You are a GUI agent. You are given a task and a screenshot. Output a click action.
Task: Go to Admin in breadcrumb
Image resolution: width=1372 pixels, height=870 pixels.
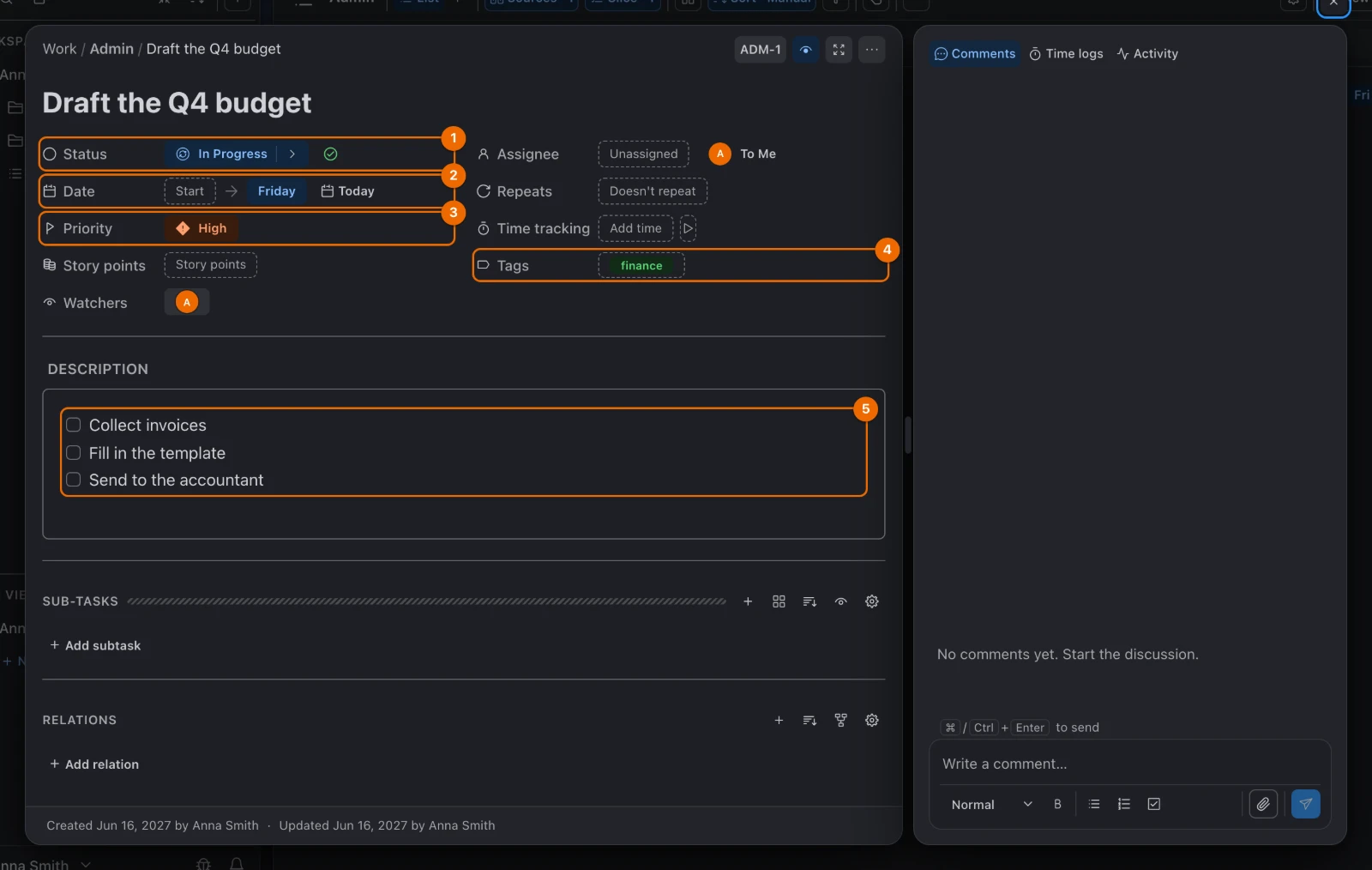[x=111, y=49]
